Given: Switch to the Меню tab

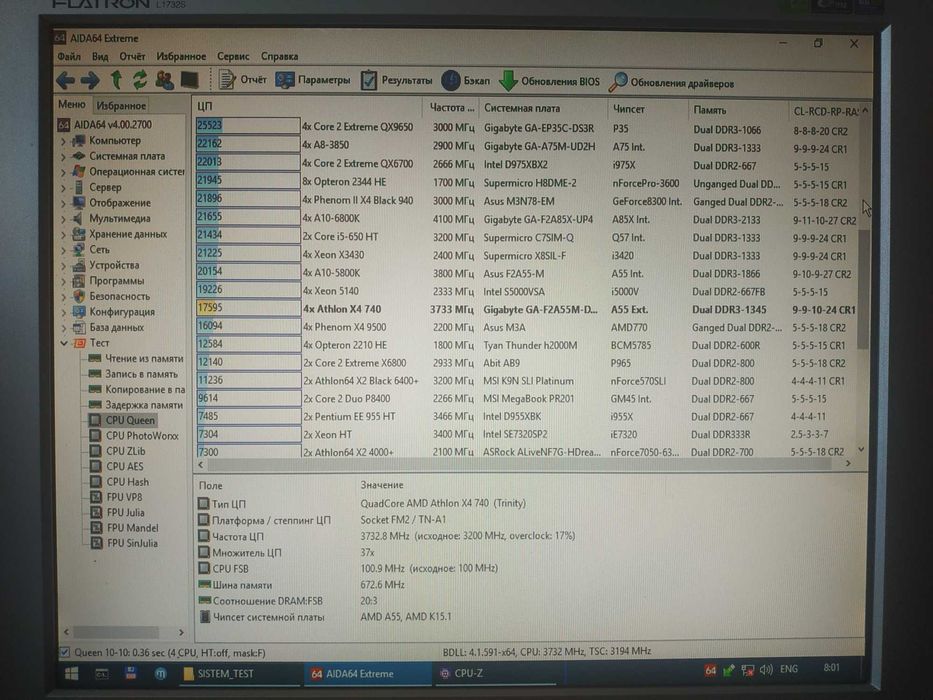Looking at the screenshot, I should [72, 104].
